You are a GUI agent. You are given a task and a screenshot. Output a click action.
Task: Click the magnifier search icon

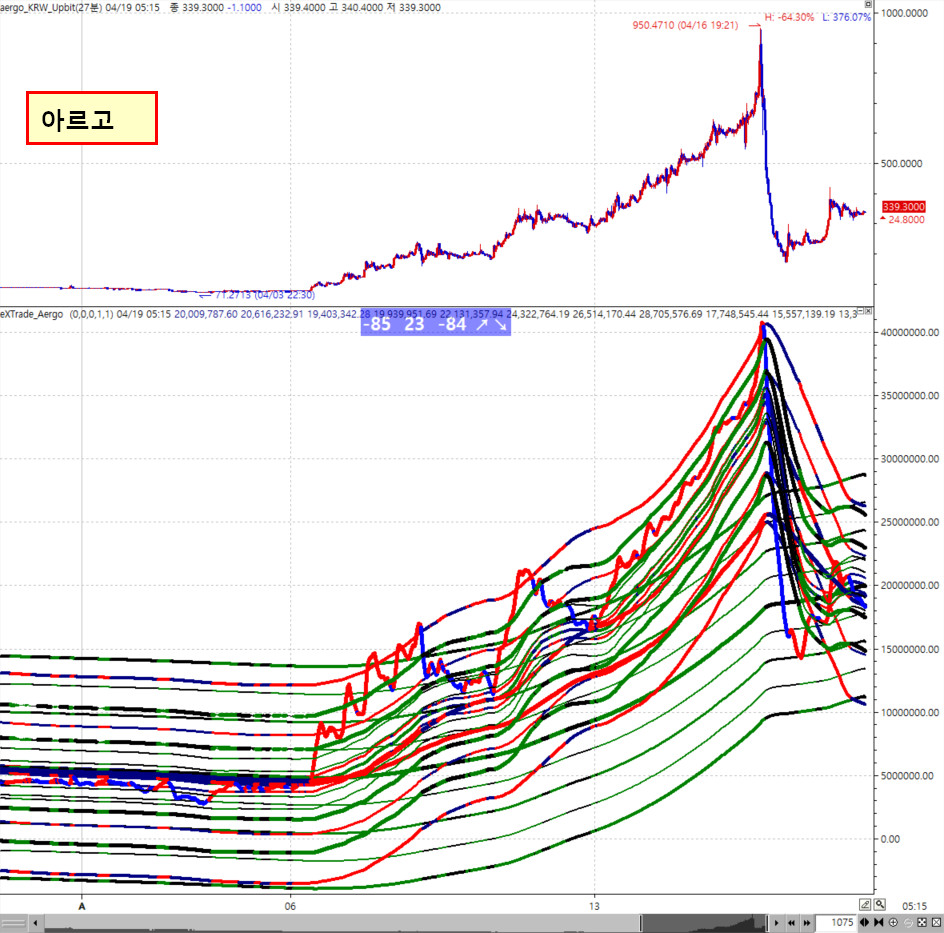click(x=879, y=904)
